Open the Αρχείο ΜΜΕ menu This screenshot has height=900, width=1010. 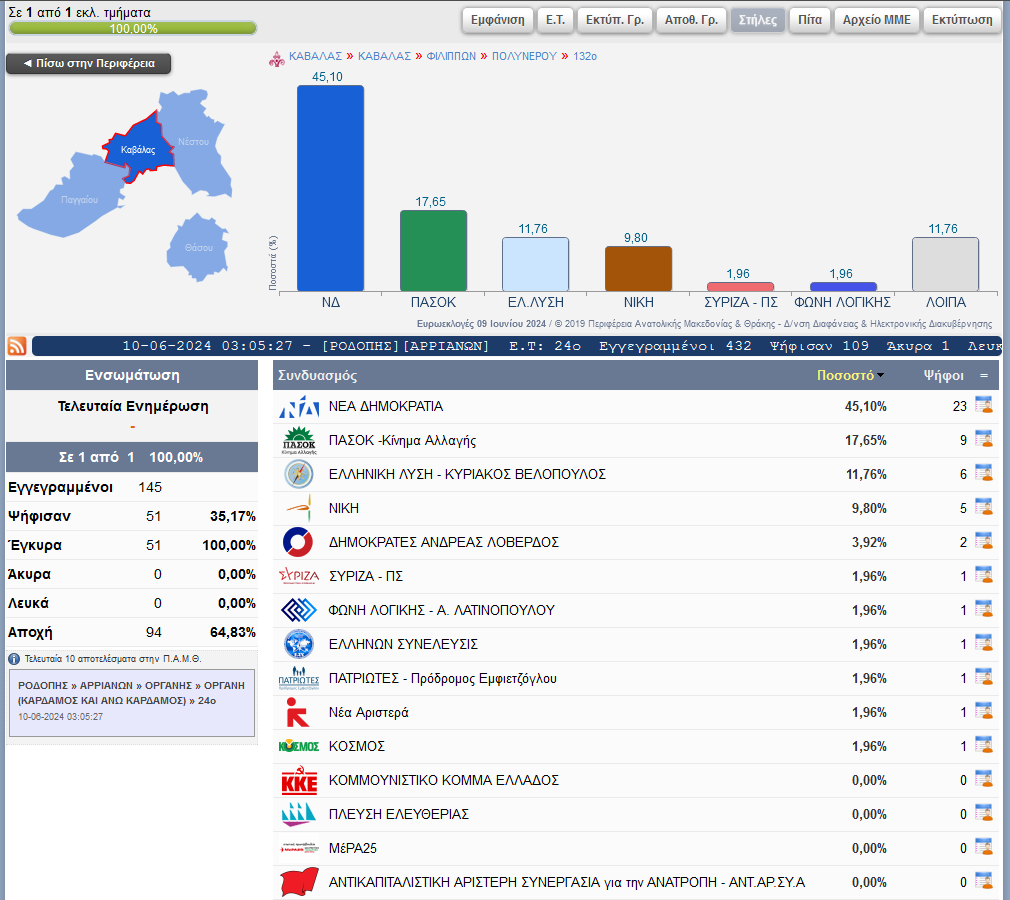pos(876,20)
